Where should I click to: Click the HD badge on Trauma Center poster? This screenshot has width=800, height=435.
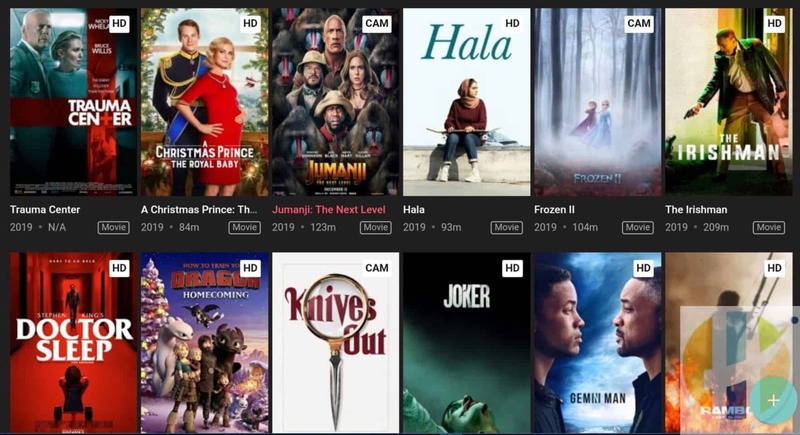tap(119, 23)
